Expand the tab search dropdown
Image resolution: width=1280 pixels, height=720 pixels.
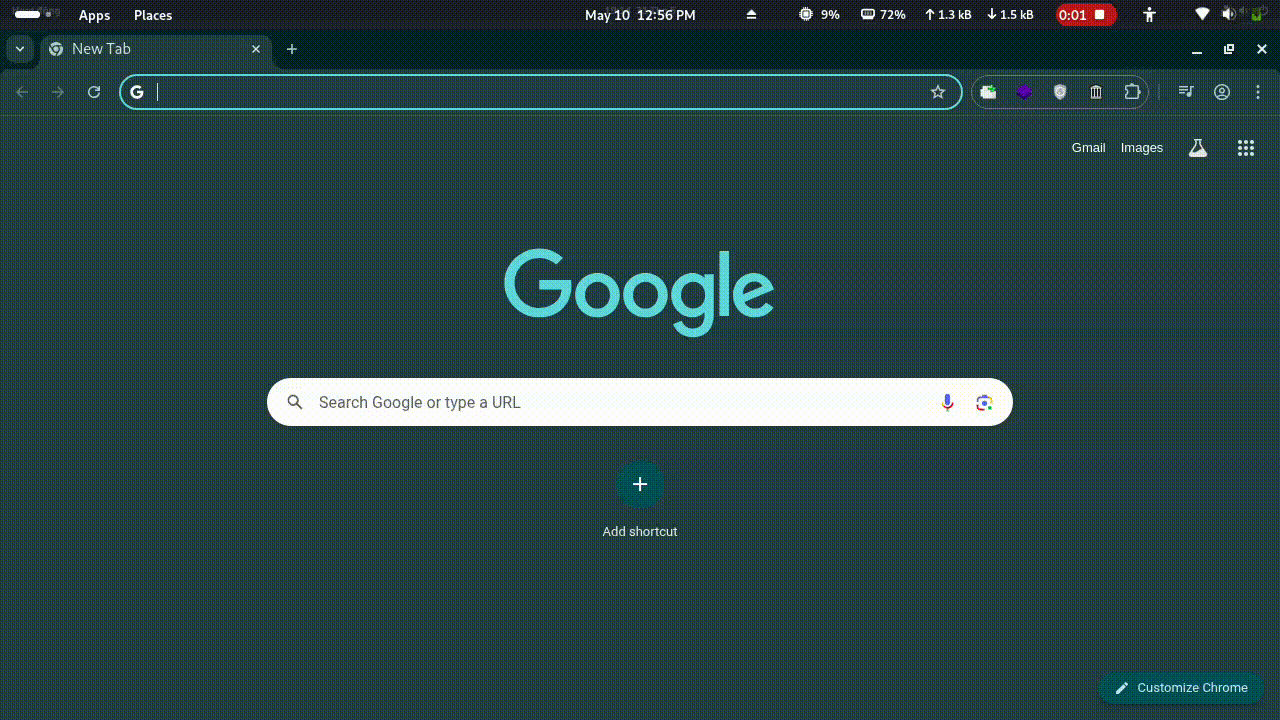coord(19,49)
